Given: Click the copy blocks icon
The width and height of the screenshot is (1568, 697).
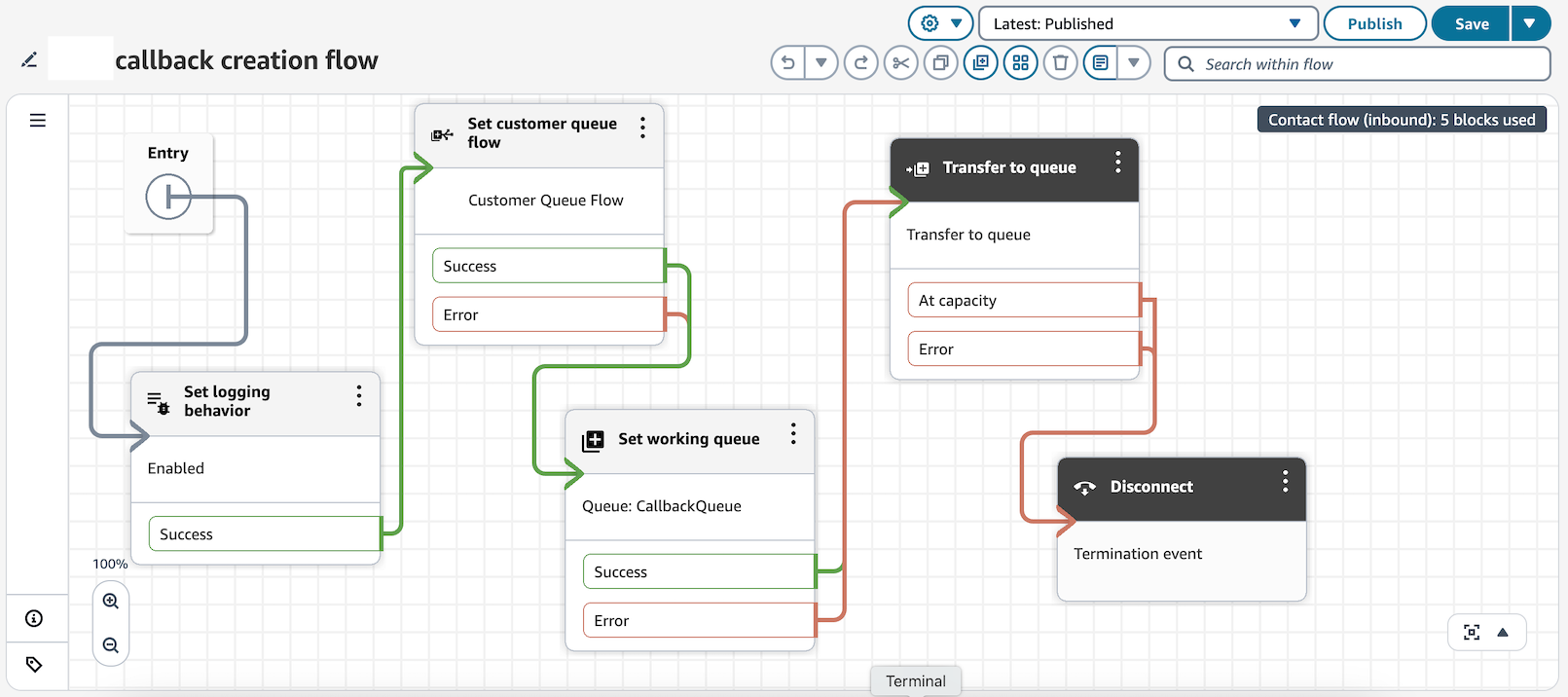Looking at the screenshot, I should (941, 63).
